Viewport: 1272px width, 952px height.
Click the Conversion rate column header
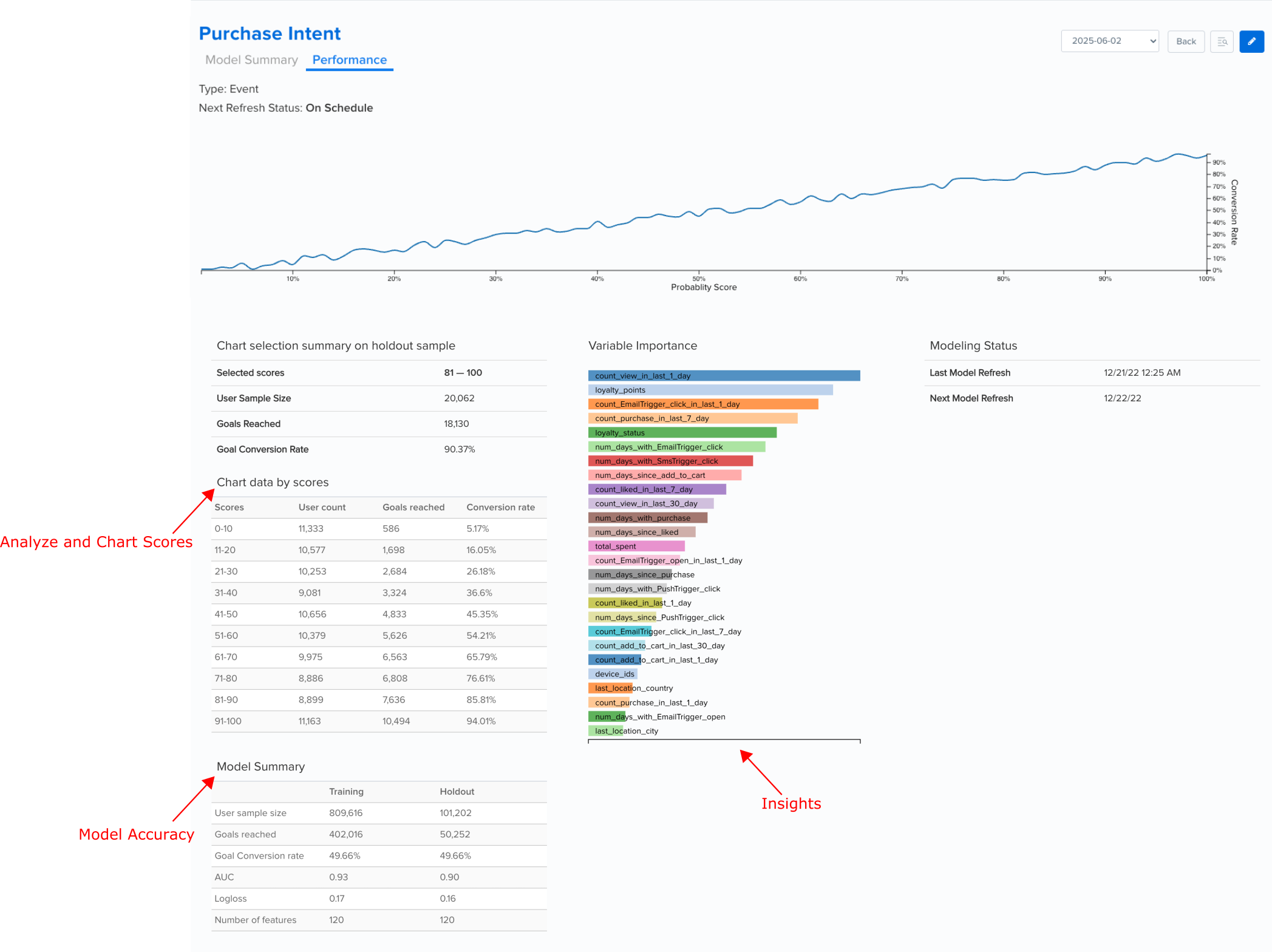500,507
